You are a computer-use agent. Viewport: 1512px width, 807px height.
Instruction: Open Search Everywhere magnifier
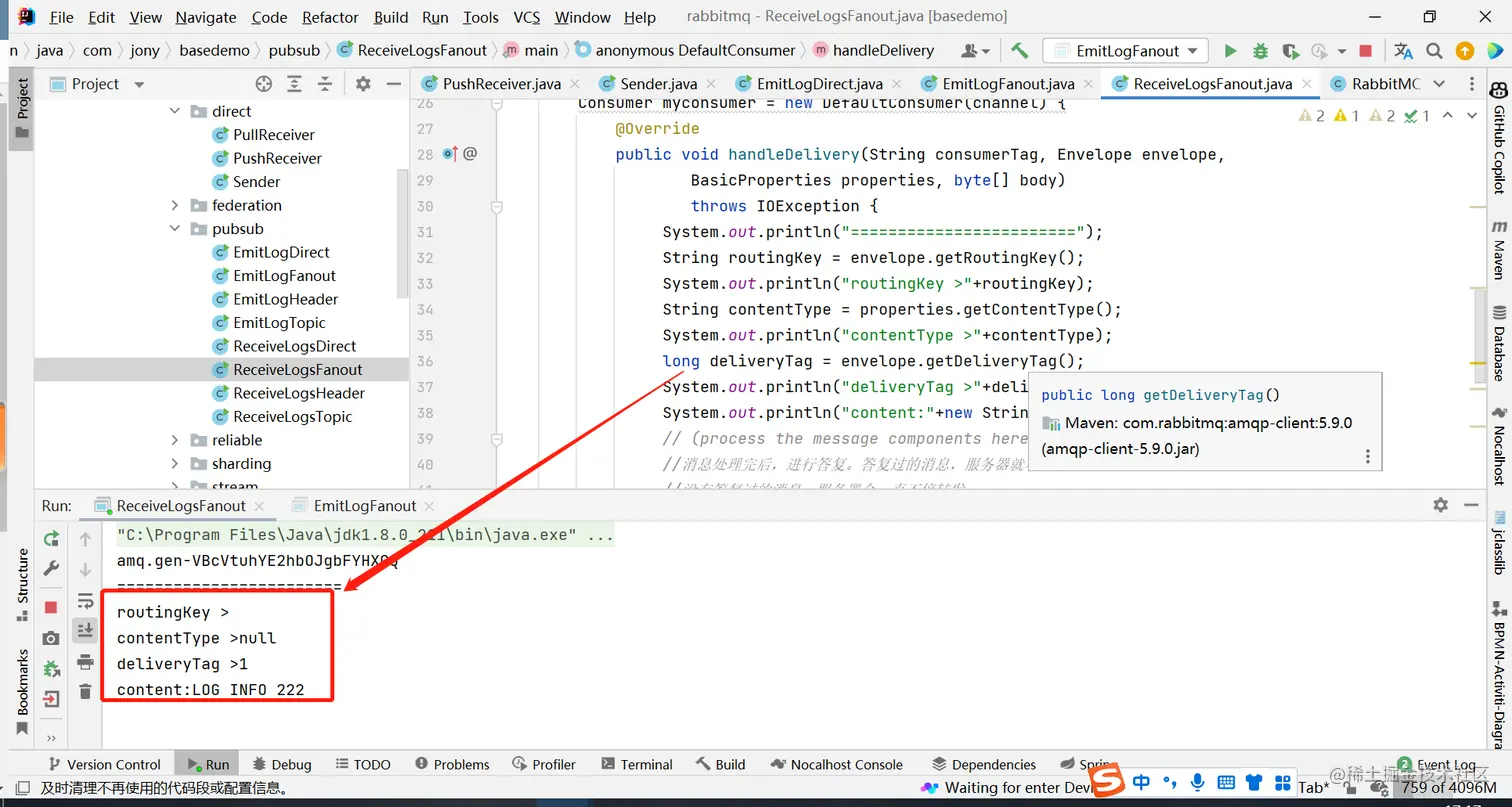[1434, 51]
